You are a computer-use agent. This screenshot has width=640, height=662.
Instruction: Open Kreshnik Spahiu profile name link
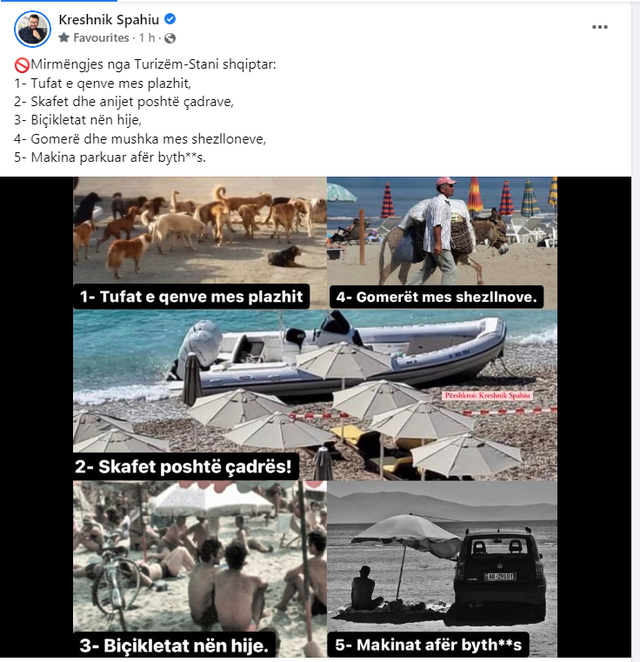(109, 19)
